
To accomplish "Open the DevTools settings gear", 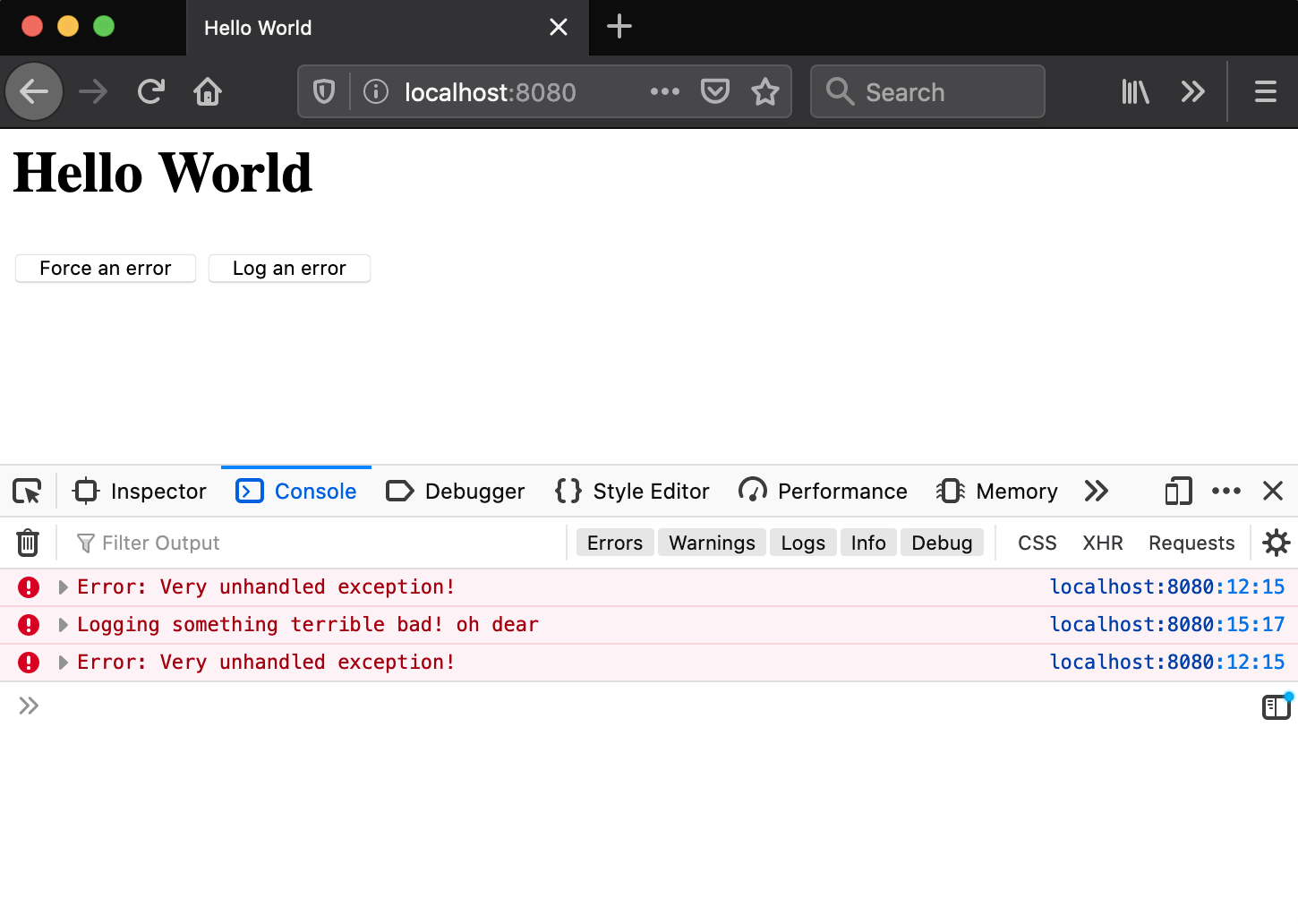I will point(1276,543).
